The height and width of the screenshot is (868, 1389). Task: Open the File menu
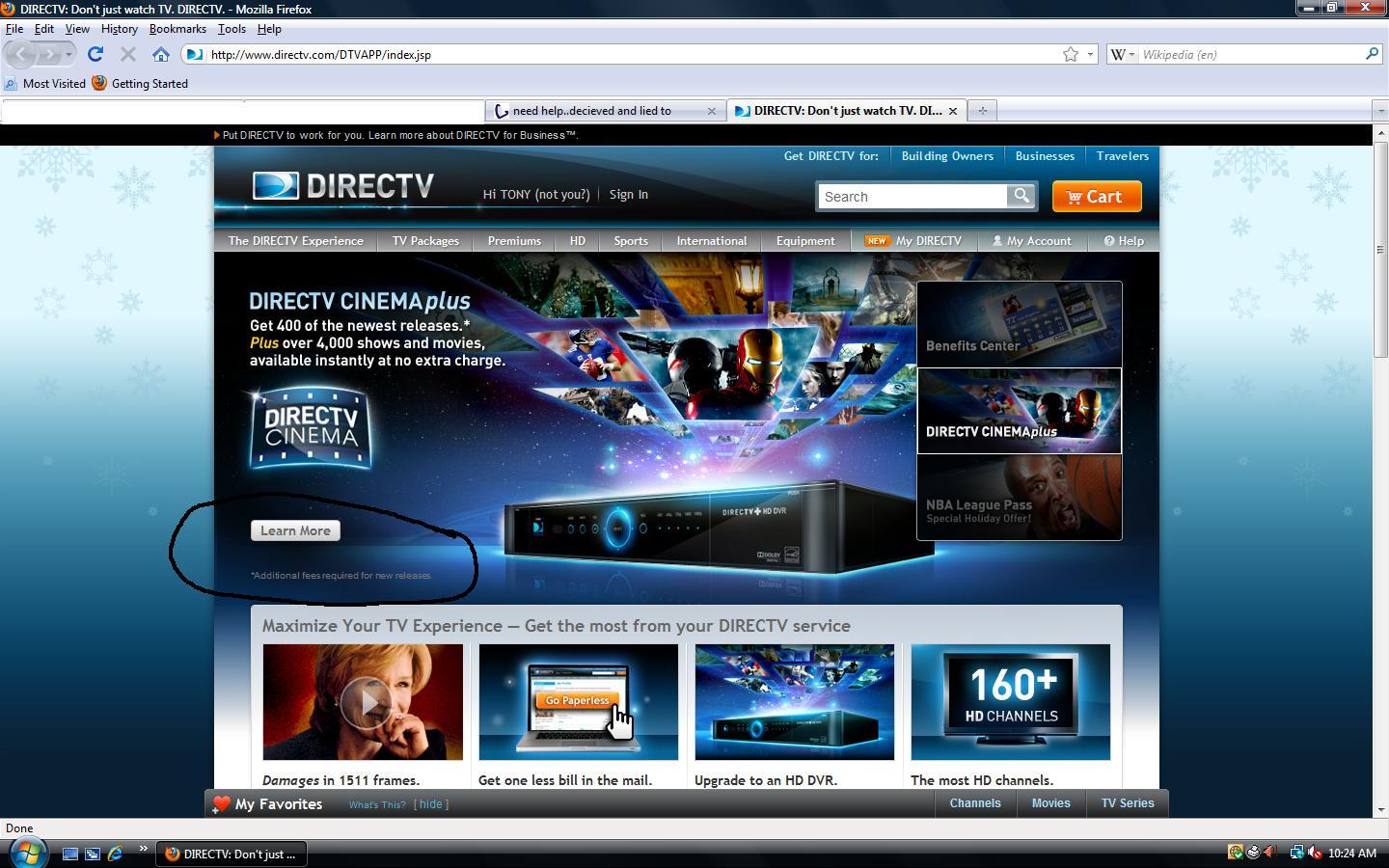[14, 29]
